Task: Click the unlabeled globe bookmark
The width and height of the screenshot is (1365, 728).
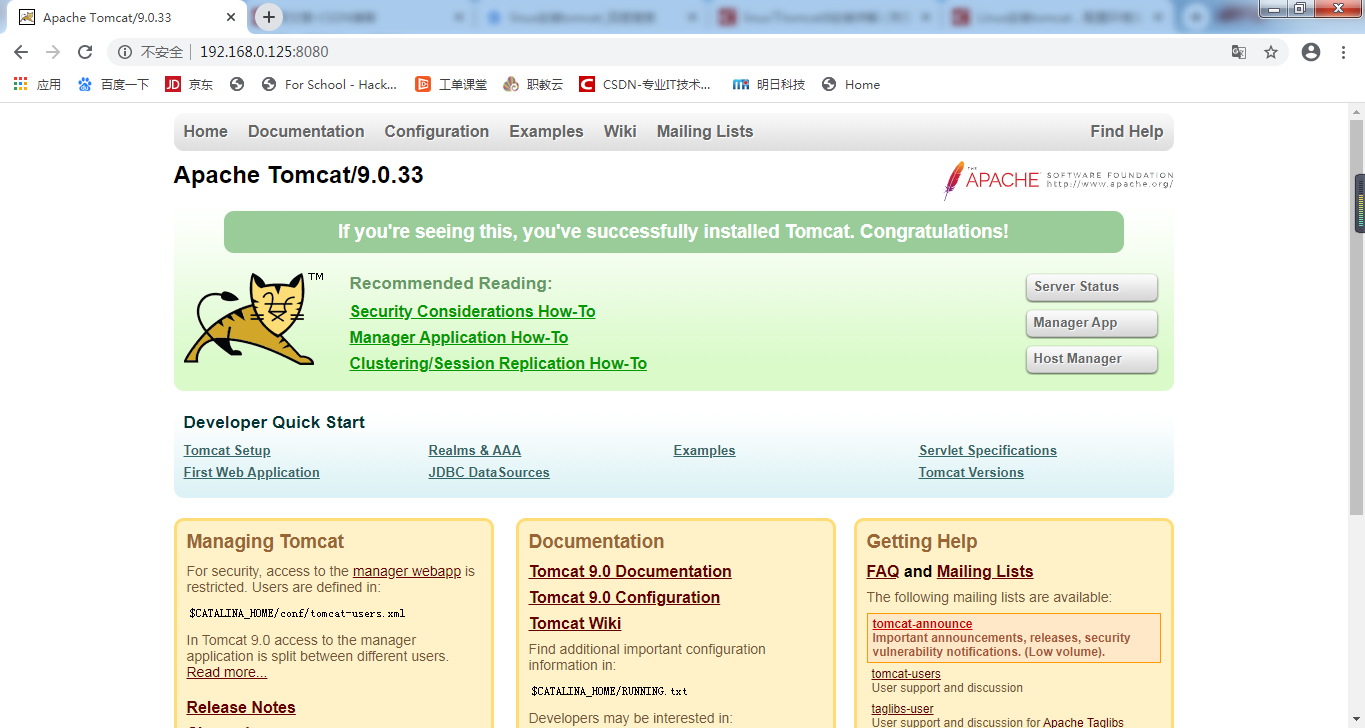Action: tap(237, 84)
